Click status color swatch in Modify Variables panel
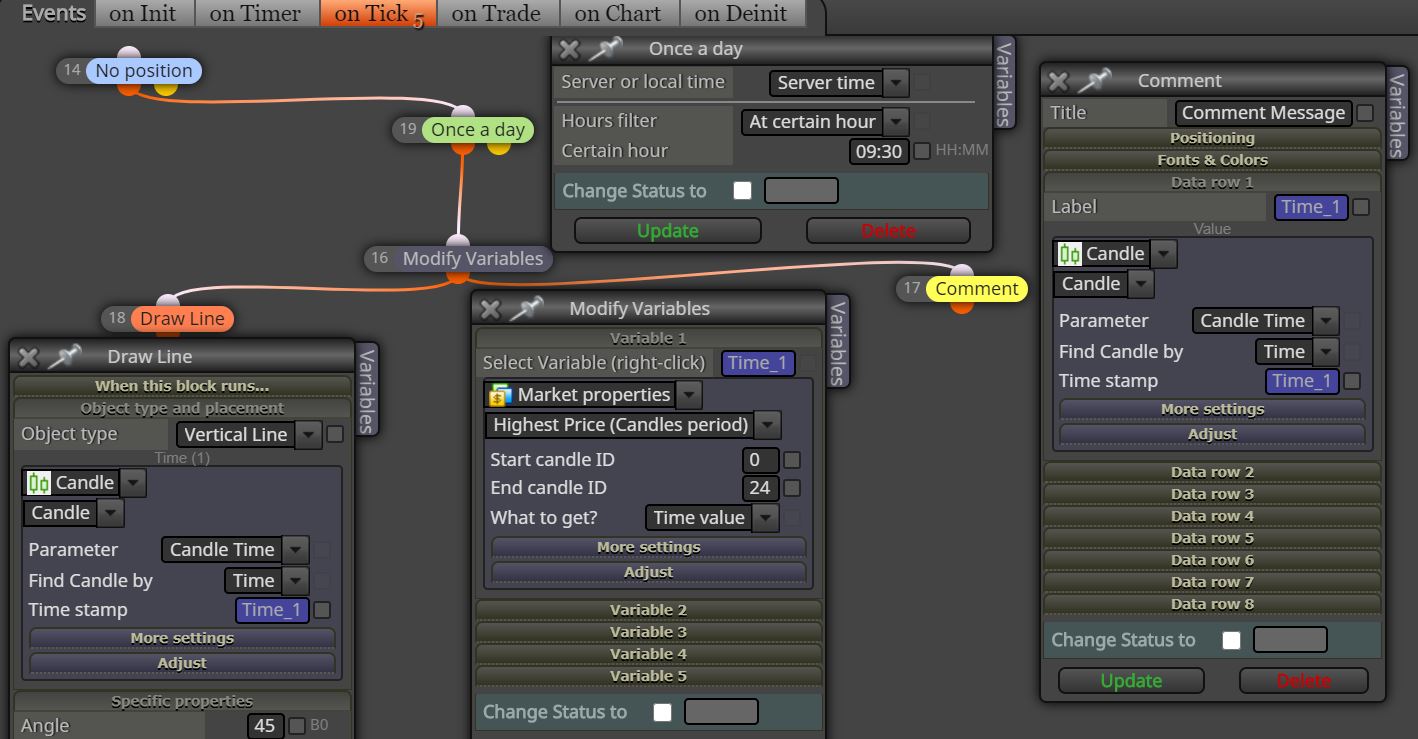 click(721, 712)
